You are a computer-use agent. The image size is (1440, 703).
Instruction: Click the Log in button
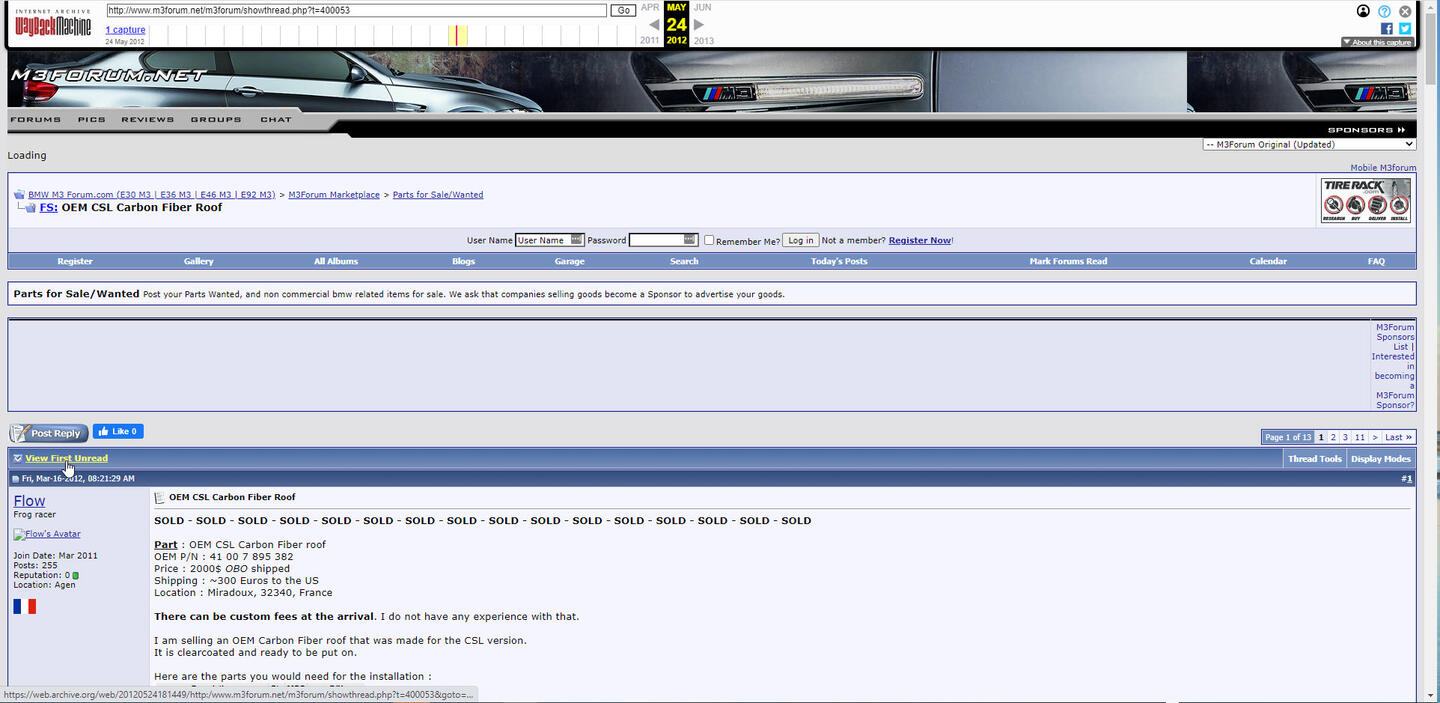[x=800, y=240]
